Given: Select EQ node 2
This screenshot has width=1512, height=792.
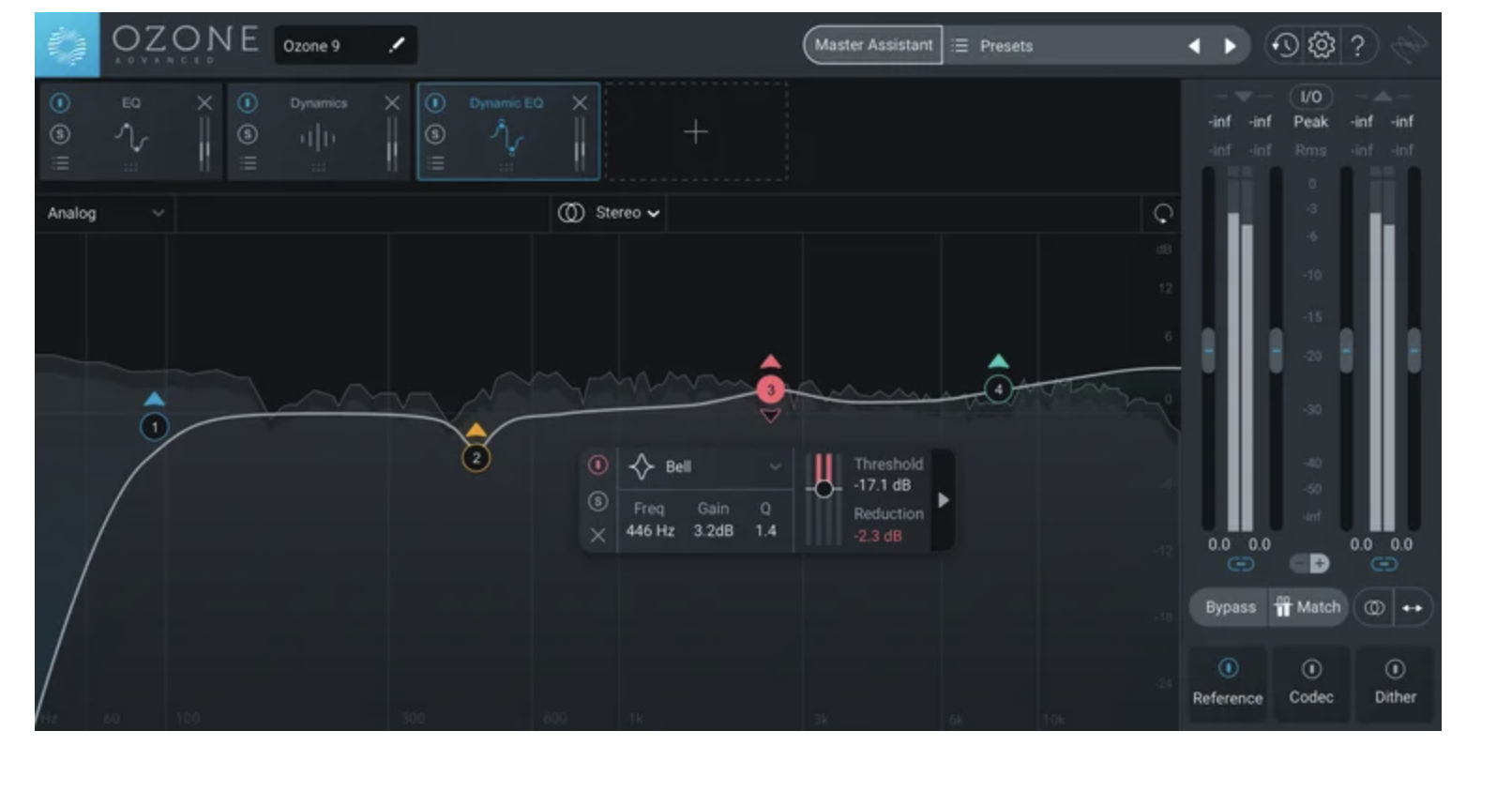Looking at the screenshot, I should (476, 458).
